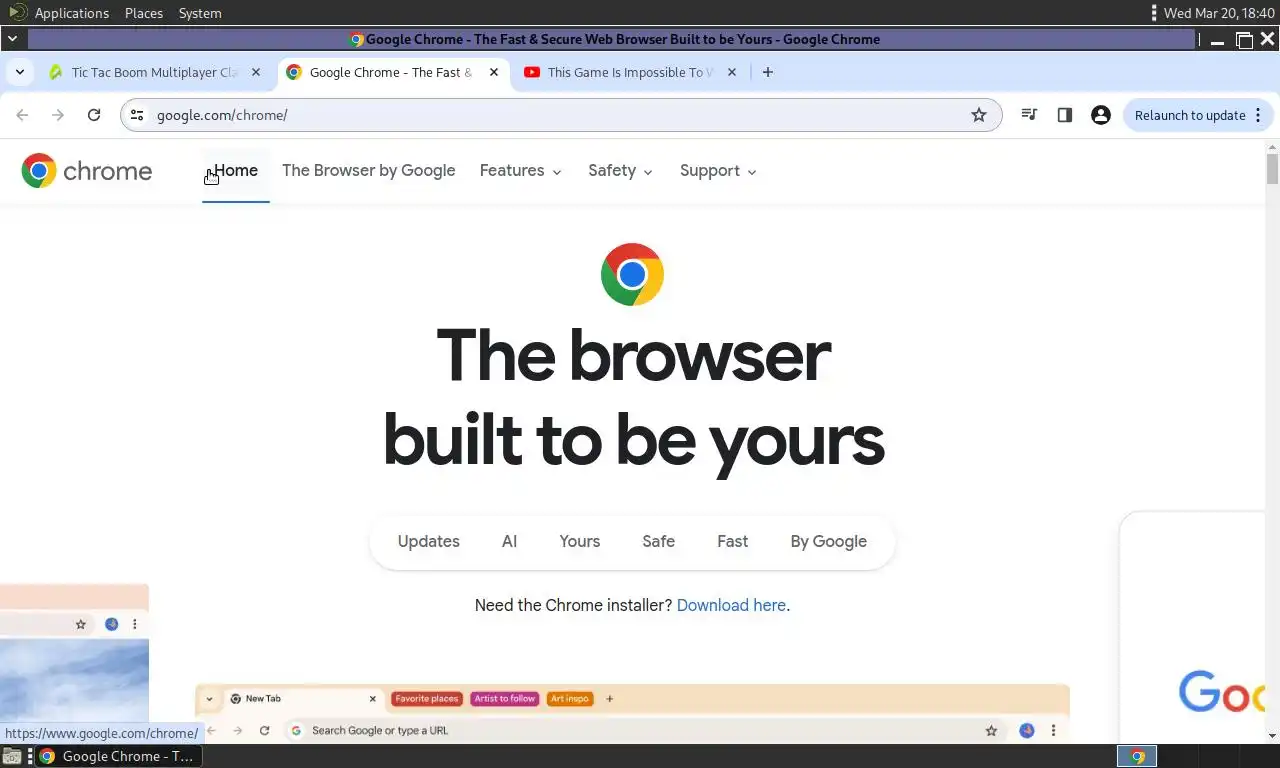Jump to the Safe section
Image resolution: width=1280 pixels, height=768 pixels.
pyautogui.click(x=659, y=541)
